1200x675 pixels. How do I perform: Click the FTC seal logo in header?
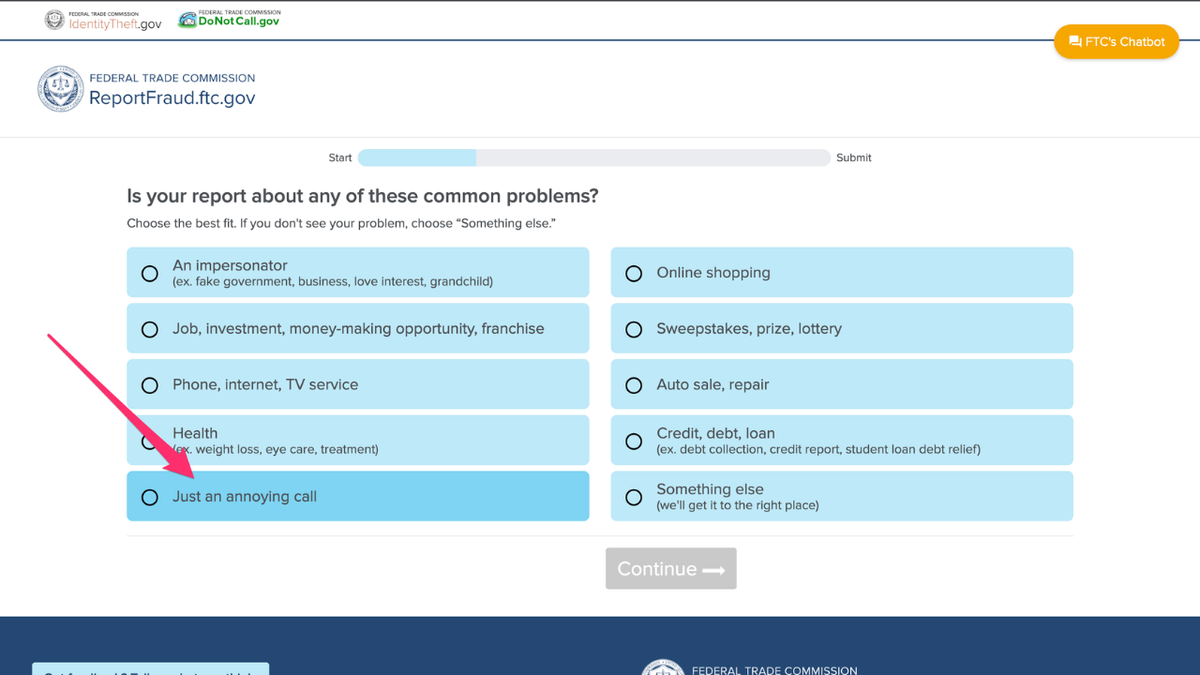[x=60, y=89]
